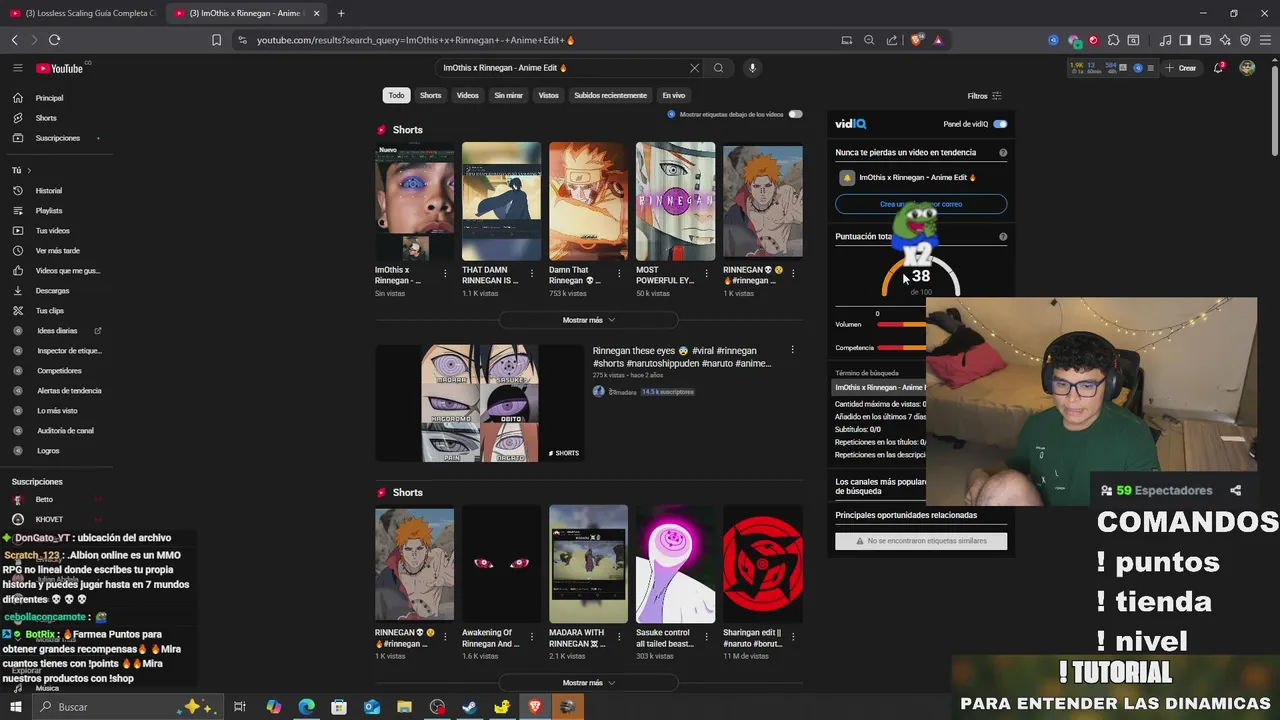Toggle the Panel de vidIQ switch
1280x720 pixels.
(1000, 124)
